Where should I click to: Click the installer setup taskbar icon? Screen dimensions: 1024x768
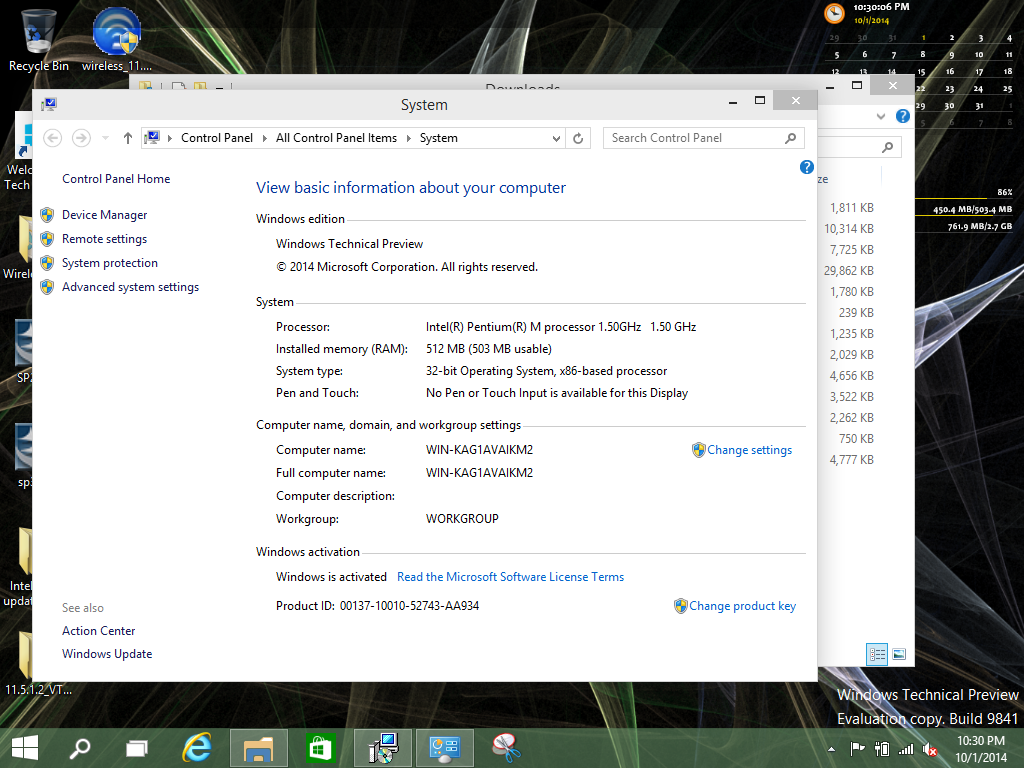[383, 748]
